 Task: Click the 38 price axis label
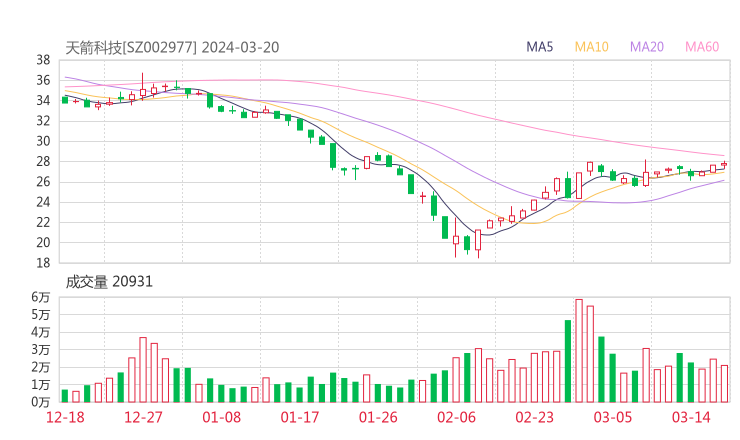[x=43, y=60]
